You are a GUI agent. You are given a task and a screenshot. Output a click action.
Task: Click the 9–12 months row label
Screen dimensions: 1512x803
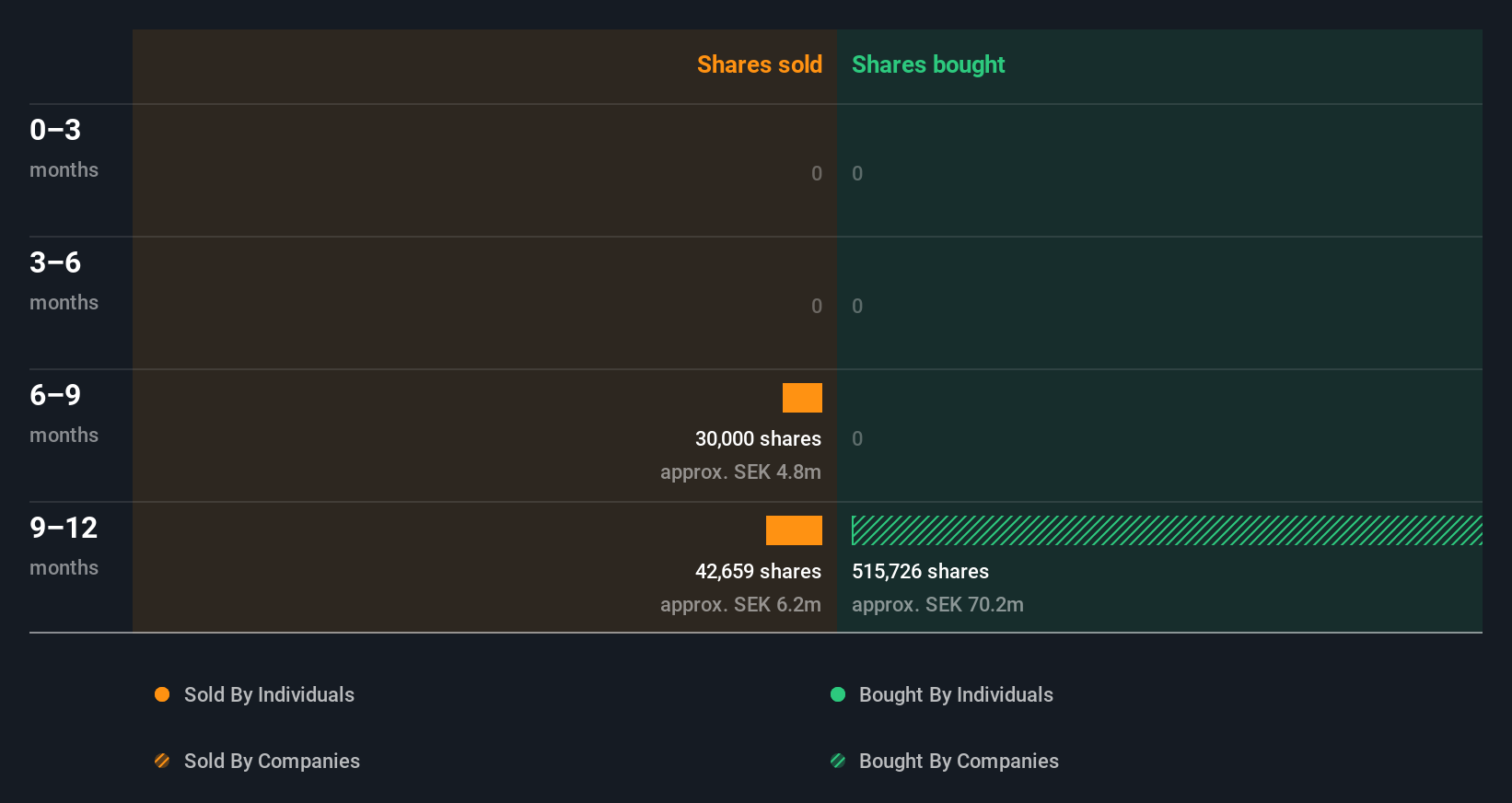click(x=64, y=546)
